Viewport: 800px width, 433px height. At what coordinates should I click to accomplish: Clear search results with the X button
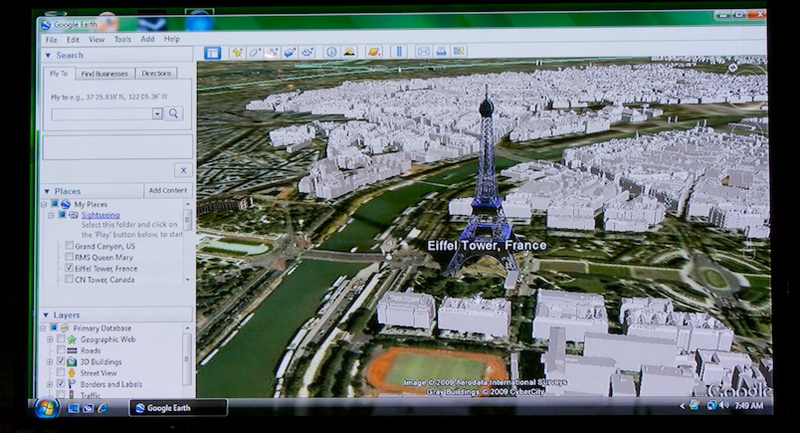[183, 170]
